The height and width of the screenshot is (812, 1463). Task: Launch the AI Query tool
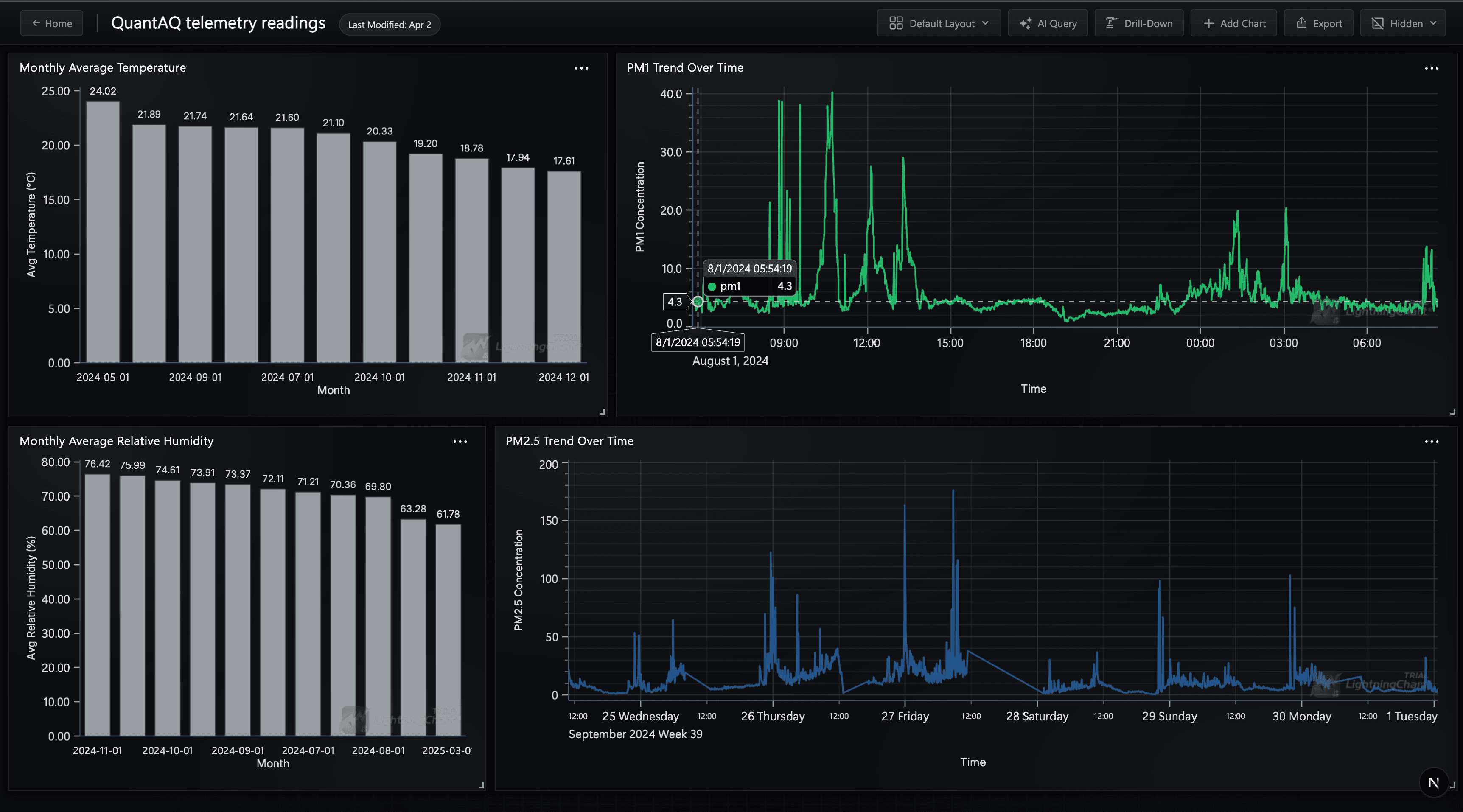pyautogui.click(x=1048, y=23)
